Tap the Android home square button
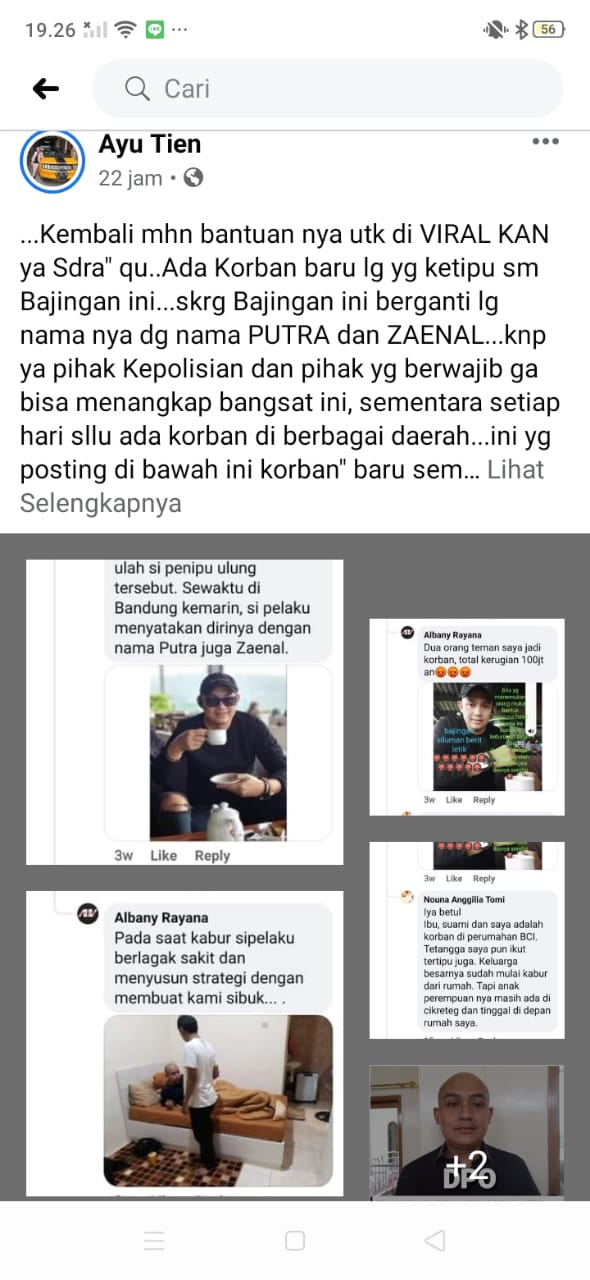Image resolution: width=590 pixels, height=1280 pixels. click(295, 1241)
